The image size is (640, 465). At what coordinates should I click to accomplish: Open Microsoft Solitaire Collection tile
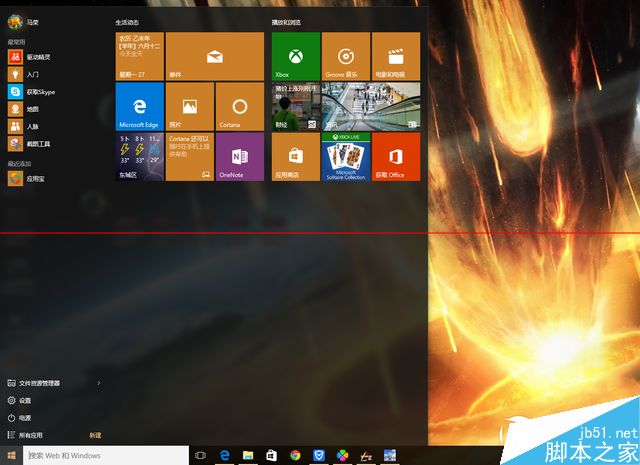point(345,157)
